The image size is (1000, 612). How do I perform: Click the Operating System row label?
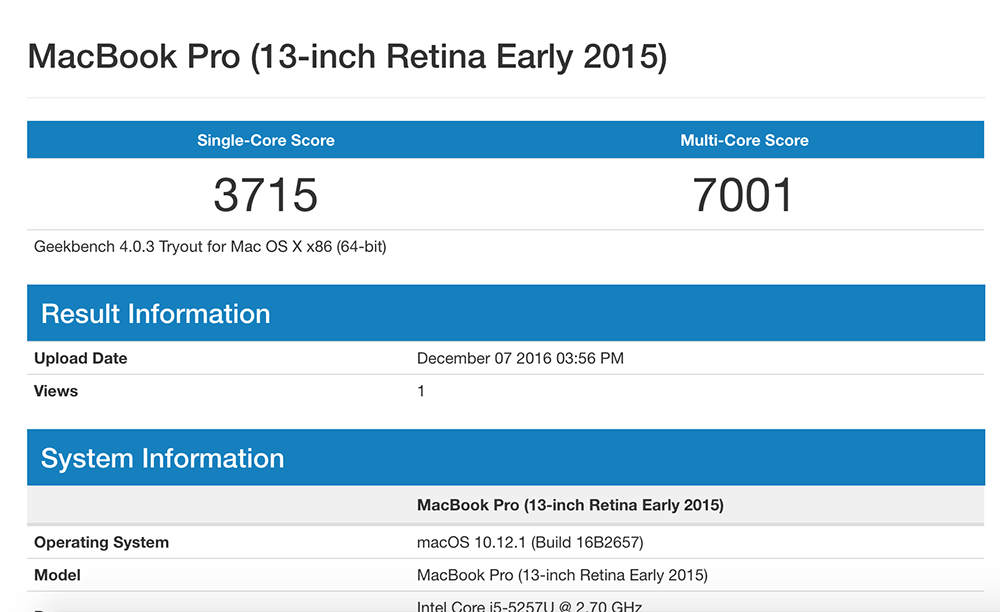click(101, 542)
